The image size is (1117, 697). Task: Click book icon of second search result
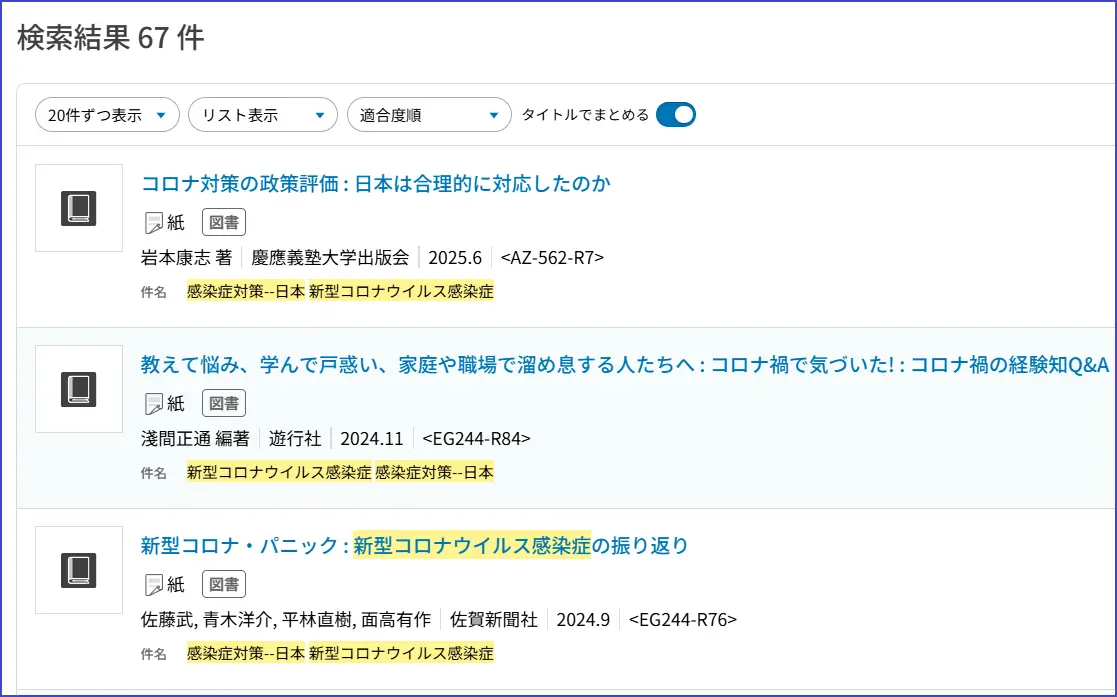79,389
